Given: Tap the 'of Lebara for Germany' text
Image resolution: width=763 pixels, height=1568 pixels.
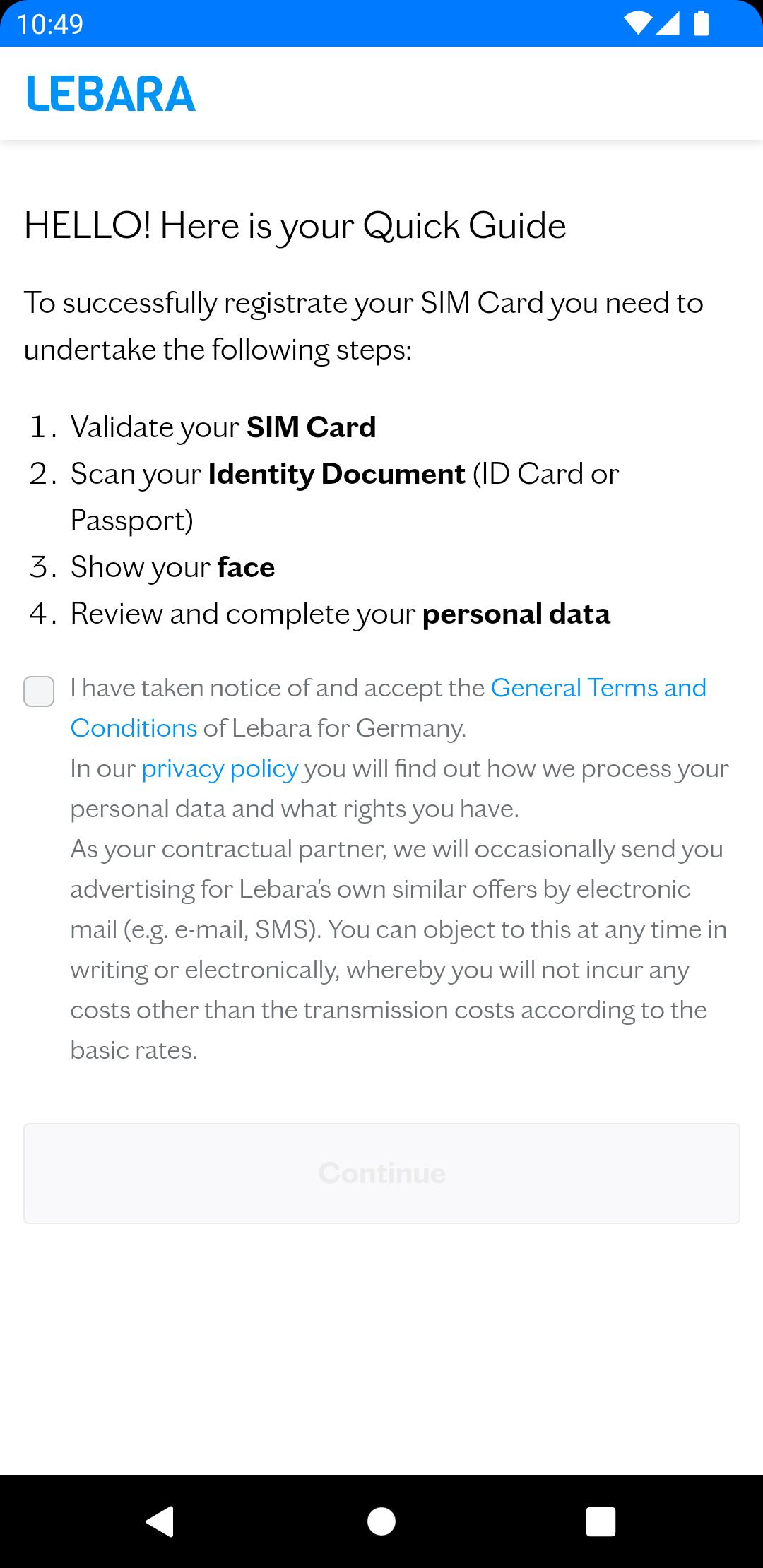Looking at the screenshot, I should pyautogui.click(x=335, y=728).
